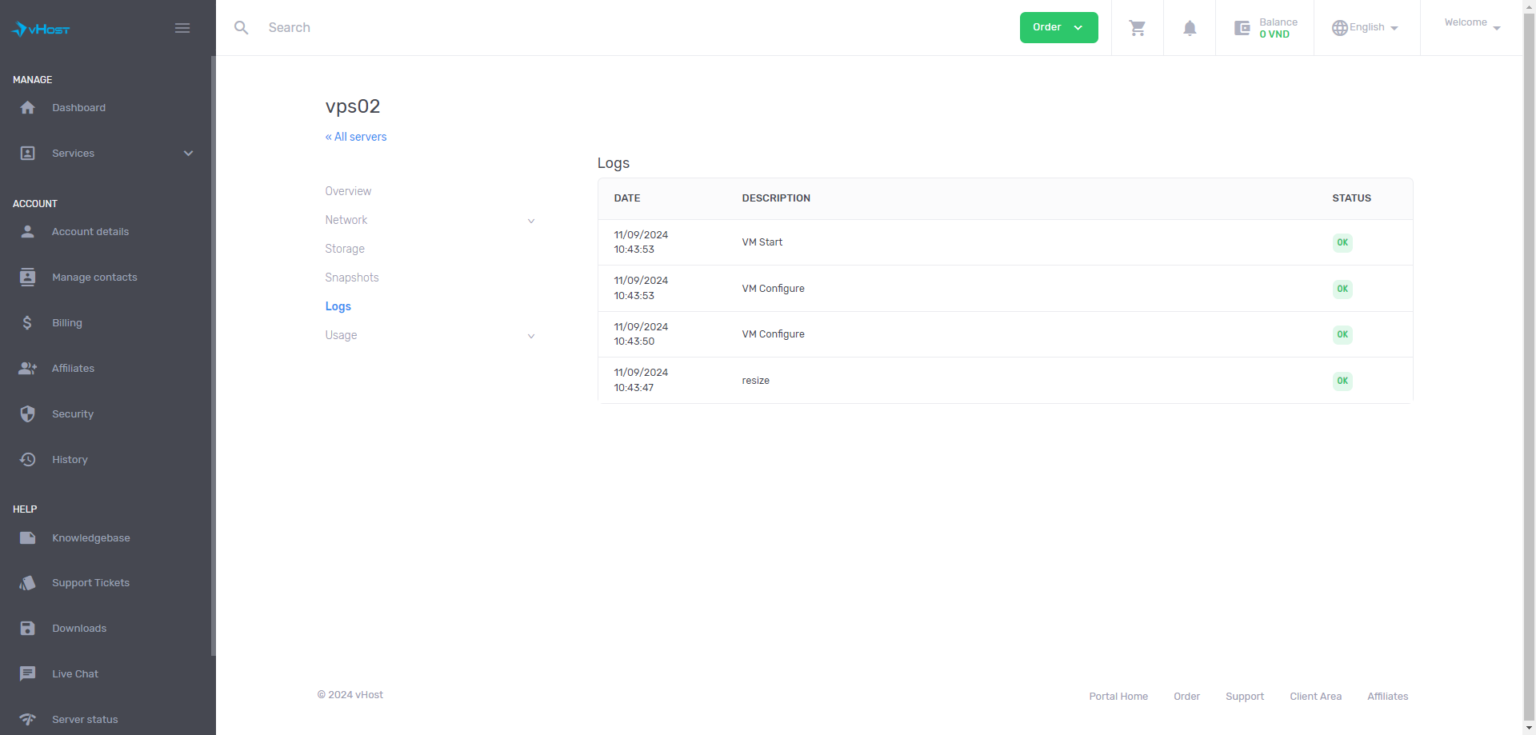This screenshot has height=735, width=1536.
Task: Click the resize log description
Action: 756,381
